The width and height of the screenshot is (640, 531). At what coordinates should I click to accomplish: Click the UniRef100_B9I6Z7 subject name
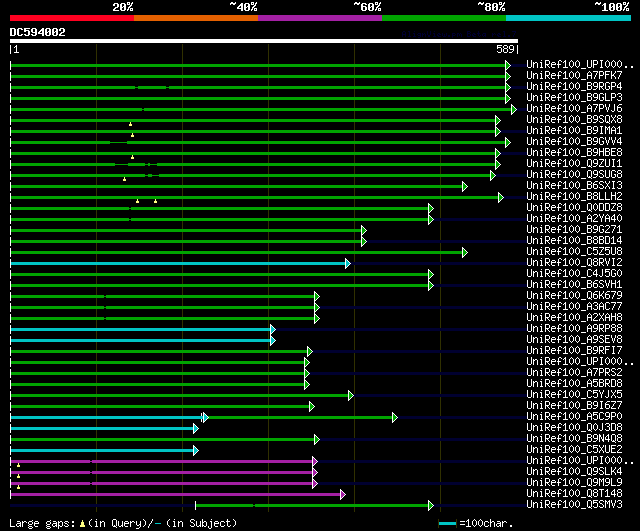[574, 406]
